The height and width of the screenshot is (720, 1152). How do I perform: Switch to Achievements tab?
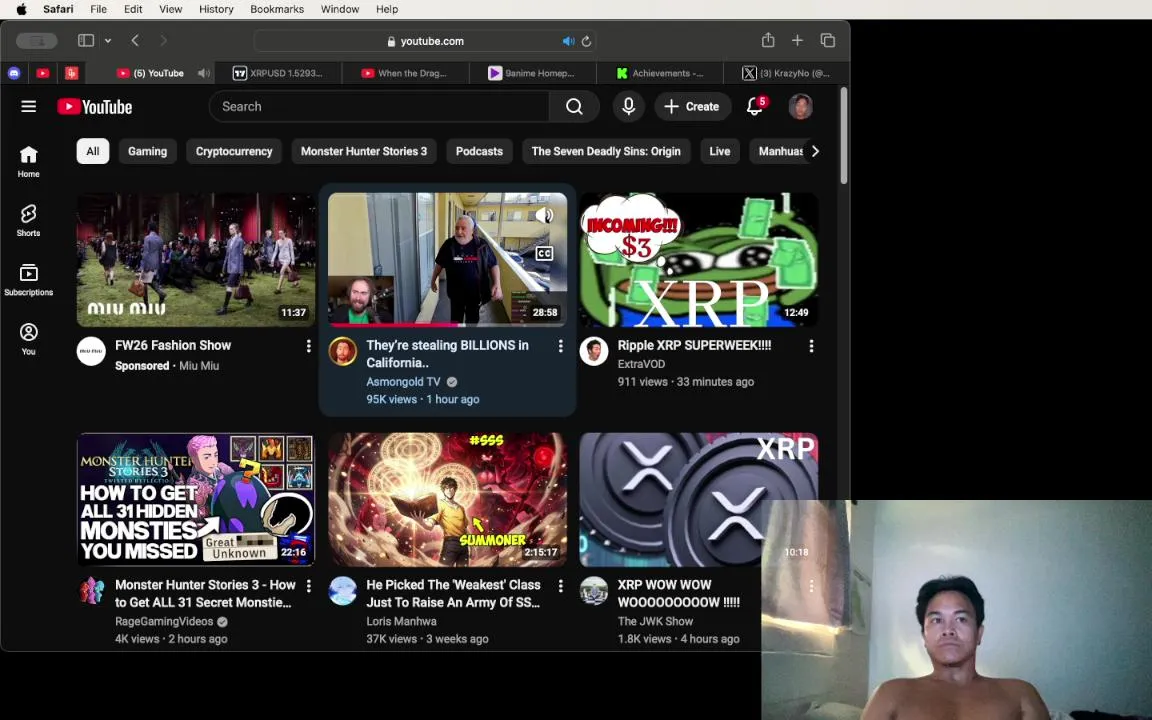point(659,73)
